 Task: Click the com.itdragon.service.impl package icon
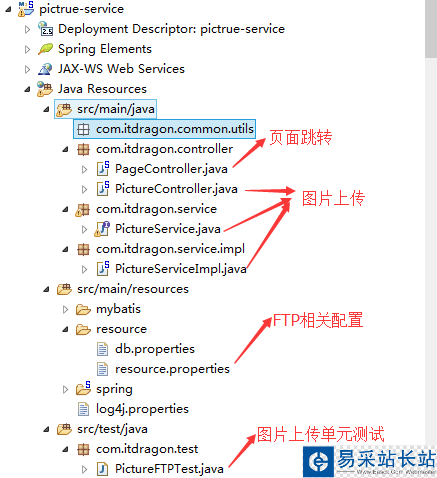click(x=83, y=249)
